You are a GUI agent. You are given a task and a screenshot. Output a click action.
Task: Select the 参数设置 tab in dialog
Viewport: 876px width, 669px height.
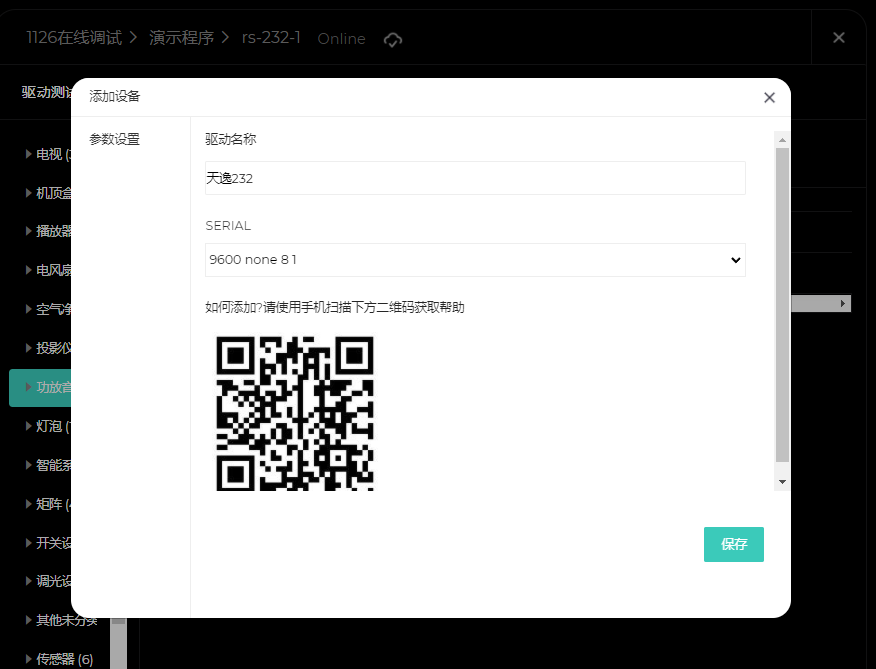pos(115,139)
